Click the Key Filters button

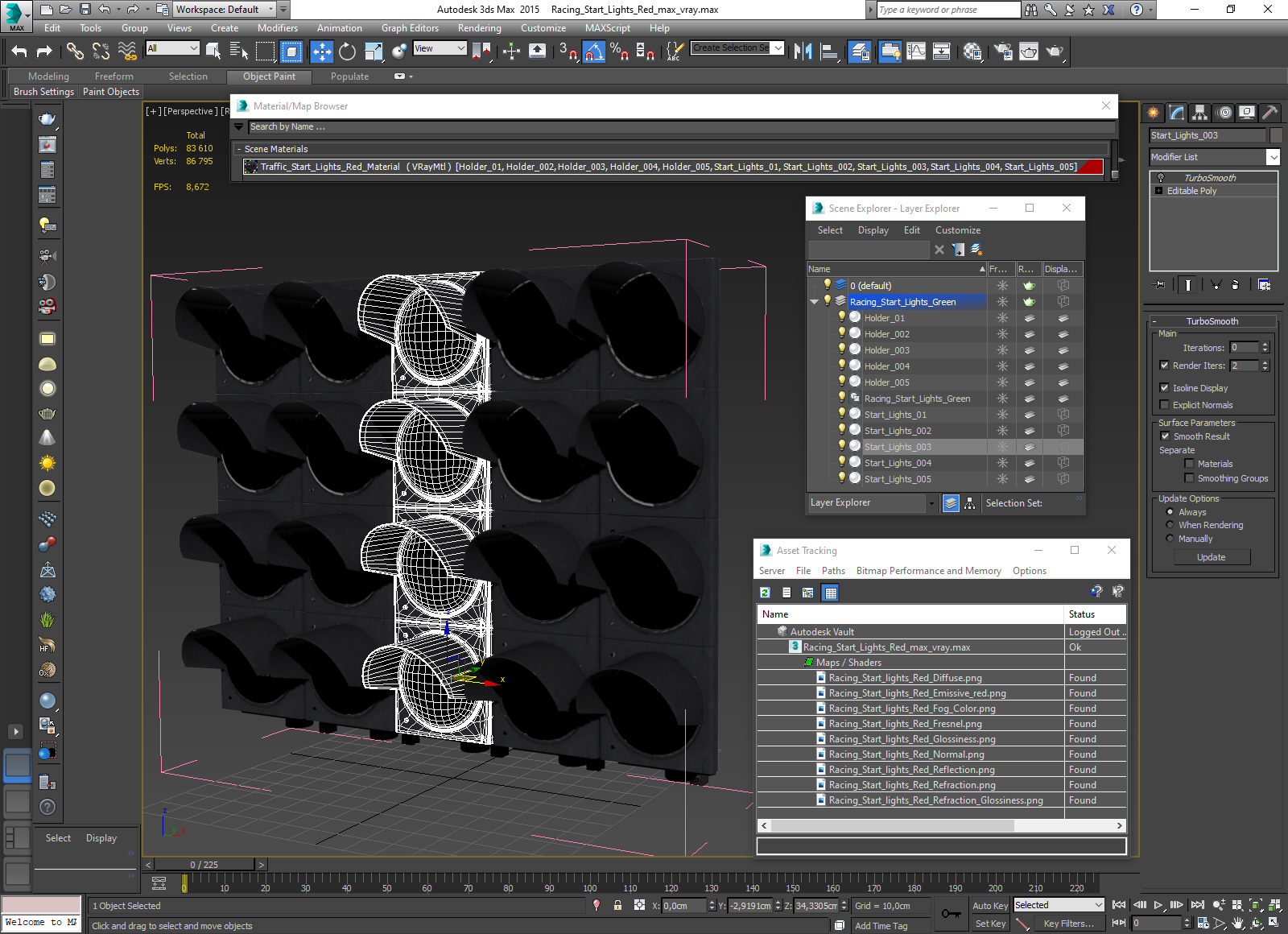click(1068, 924)
